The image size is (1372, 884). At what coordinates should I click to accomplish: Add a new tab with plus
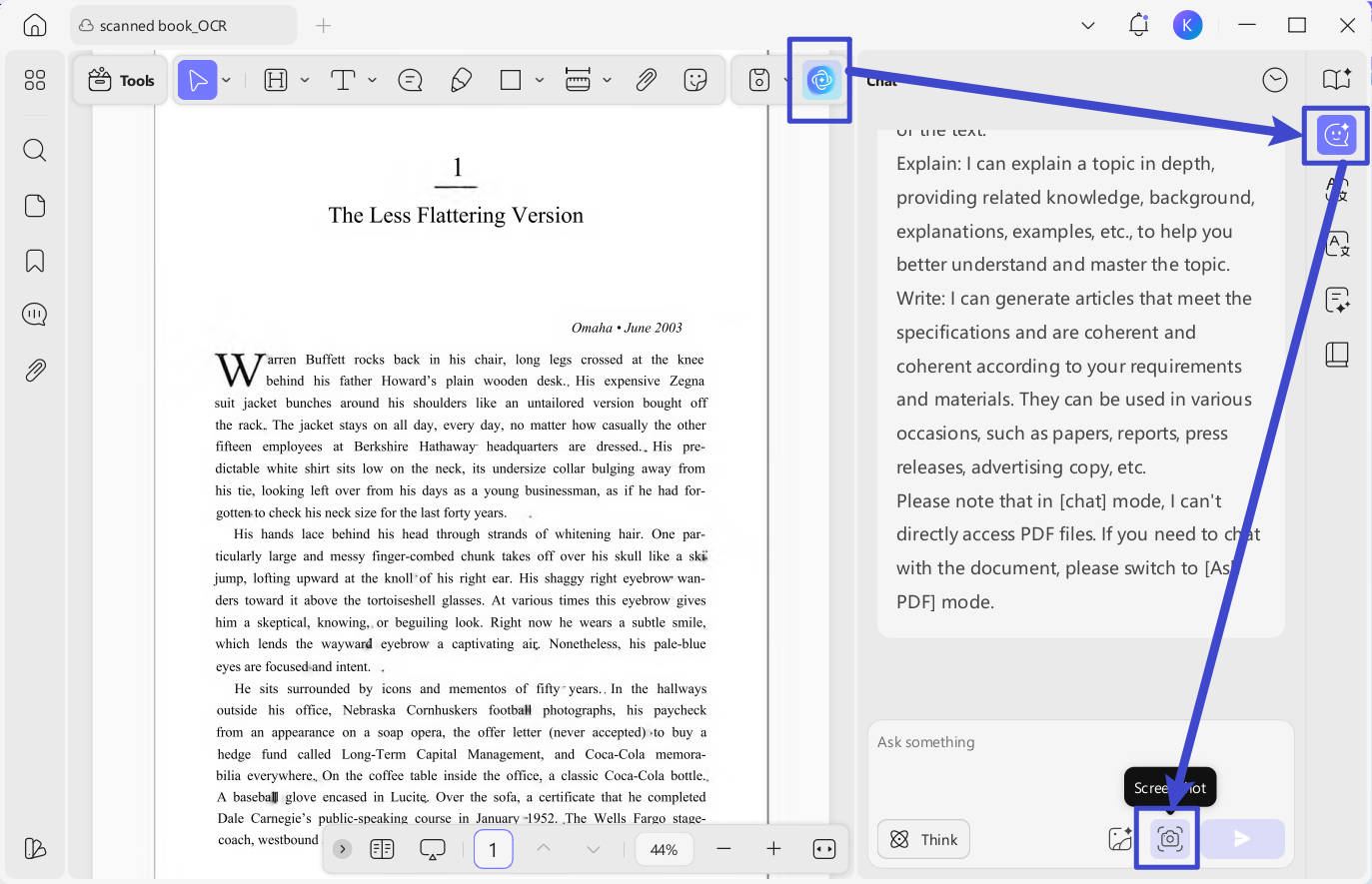click(323, 25)
